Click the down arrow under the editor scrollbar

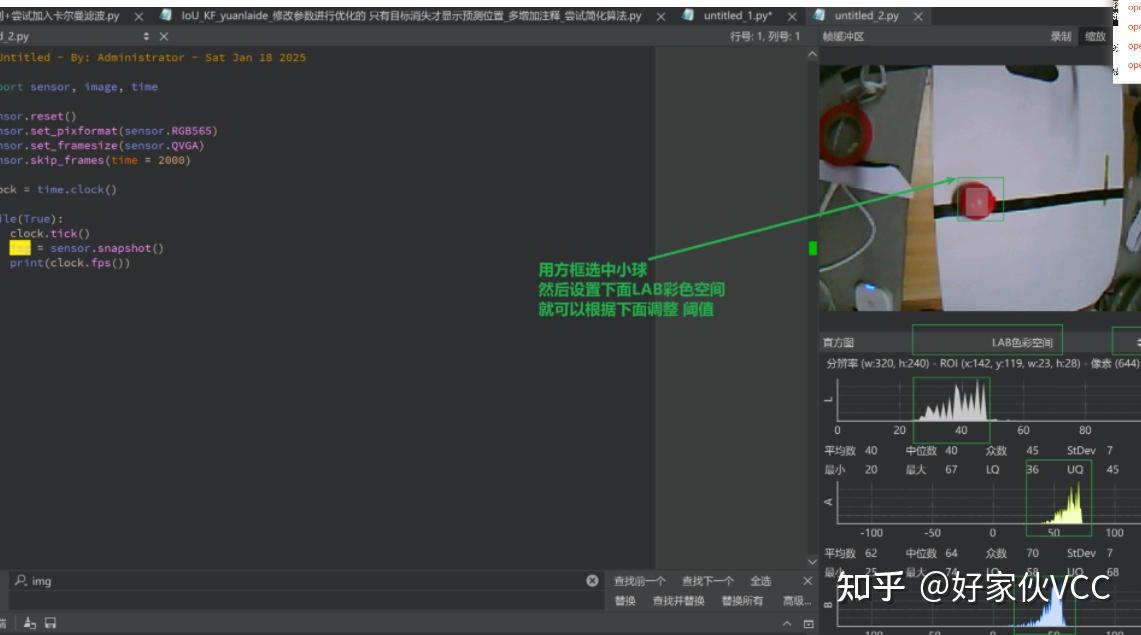point(812,562)
